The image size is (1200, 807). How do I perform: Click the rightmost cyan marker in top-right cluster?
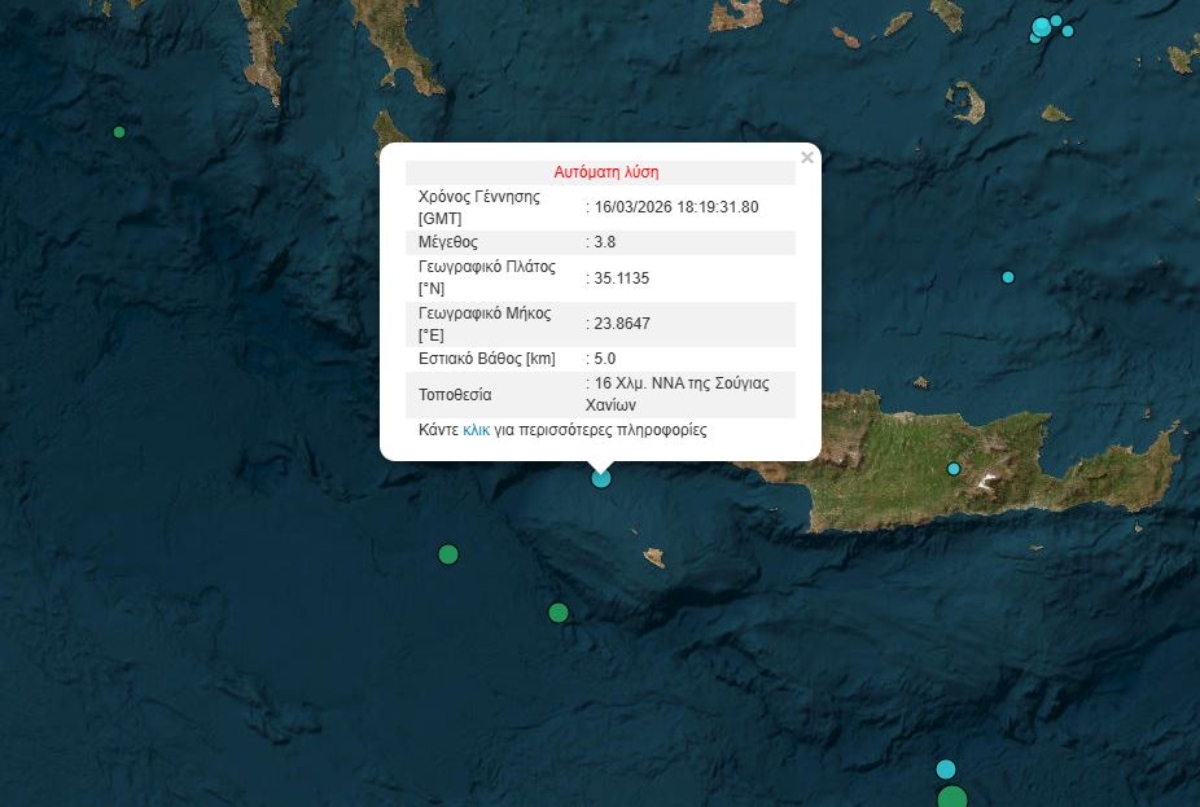(1068, 31)
